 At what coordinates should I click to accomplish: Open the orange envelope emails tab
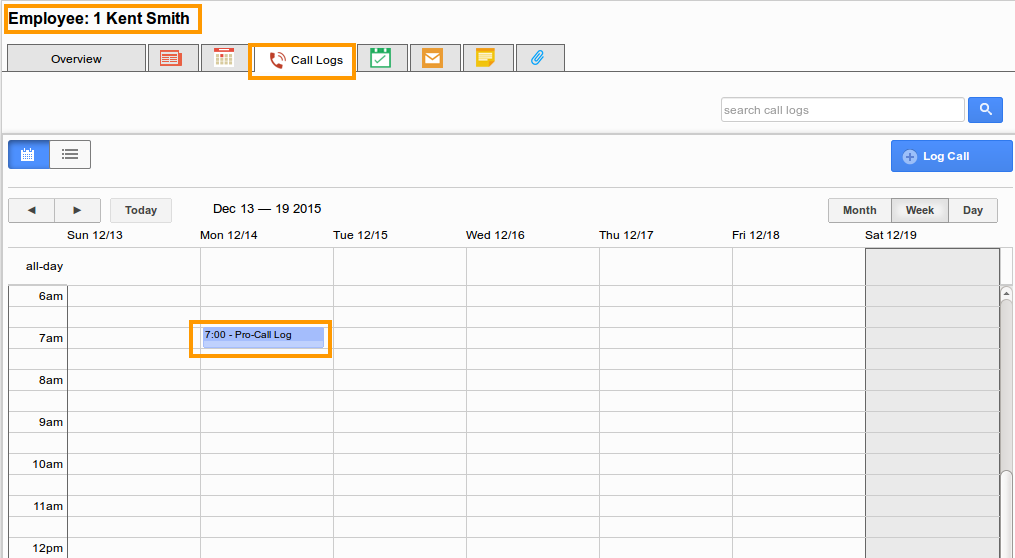(x=432, y=58)
